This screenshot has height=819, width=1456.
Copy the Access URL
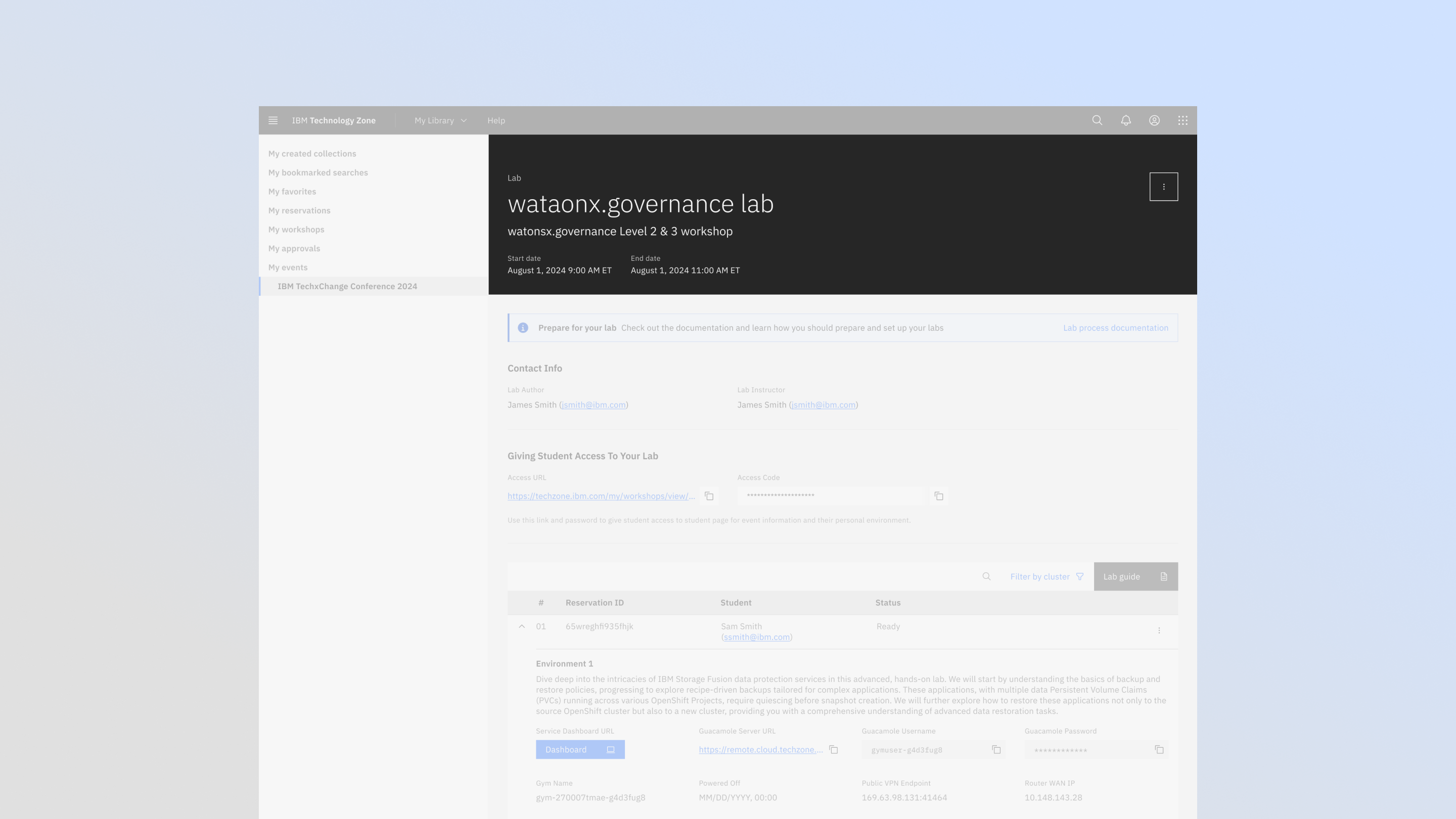pos(709,496)
